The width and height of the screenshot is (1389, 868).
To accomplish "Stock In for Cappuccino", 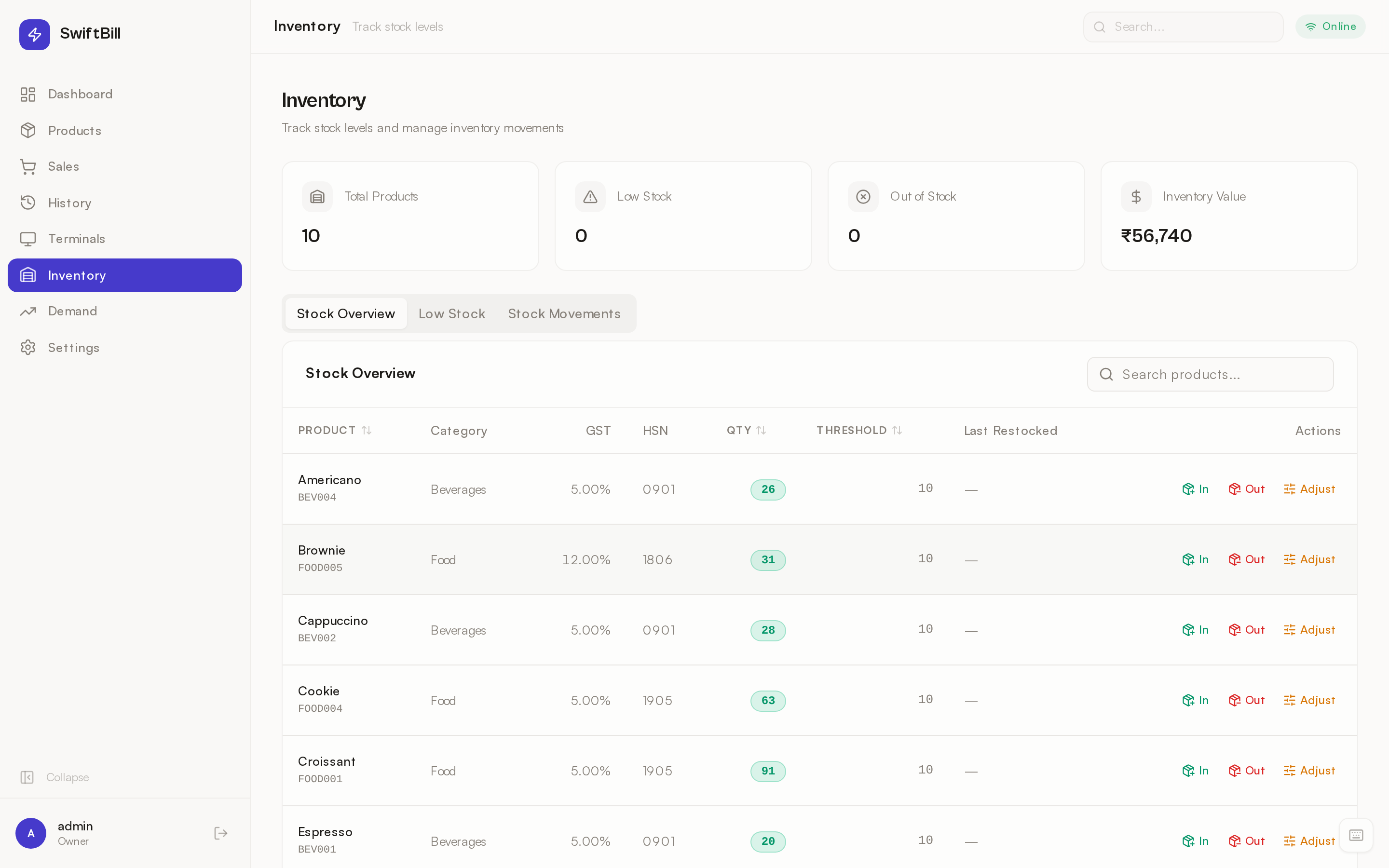I will coord(1196,630).
